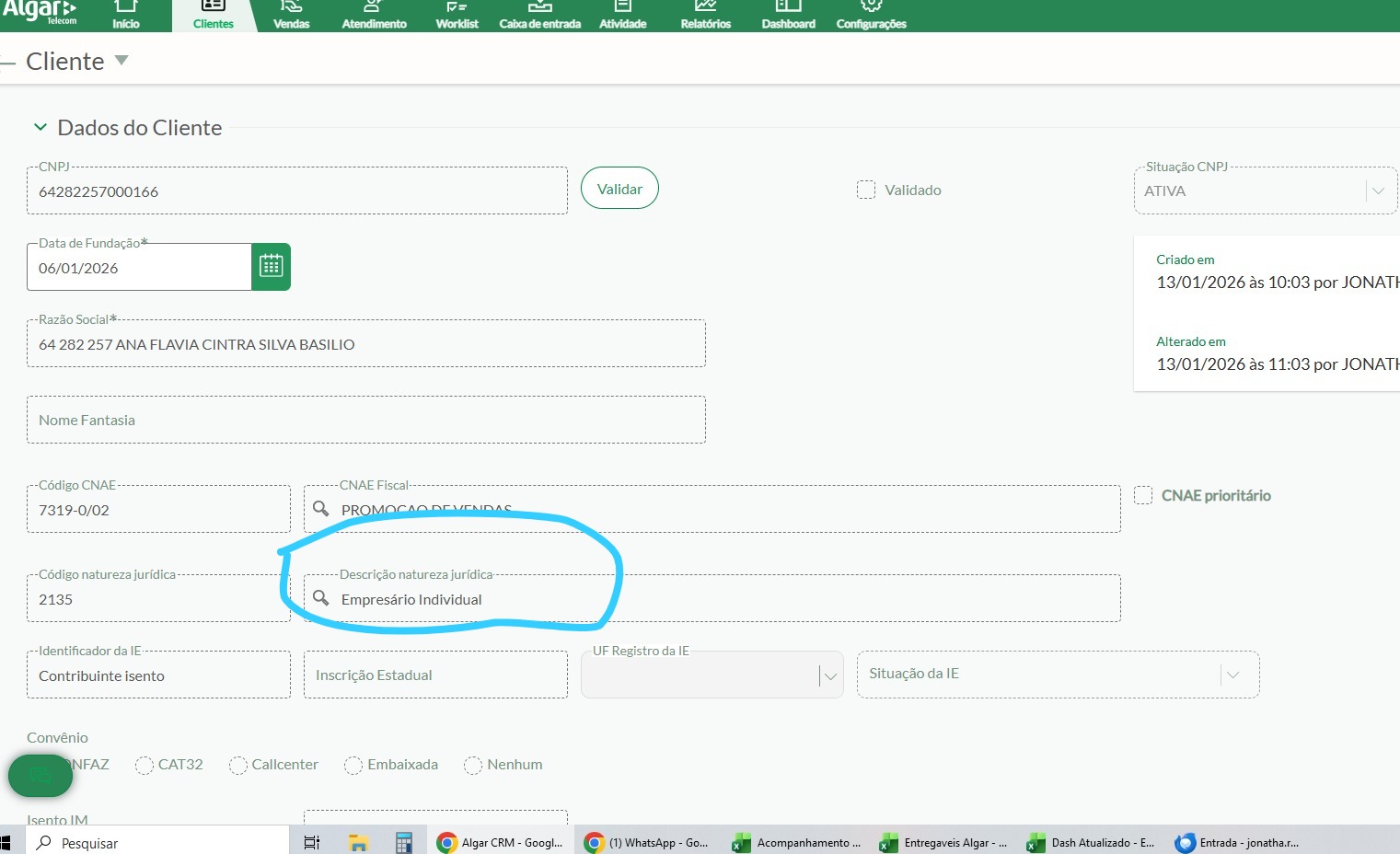
Task: Enable the CNAE prioritário checkbox
Action: point(1143,495)
